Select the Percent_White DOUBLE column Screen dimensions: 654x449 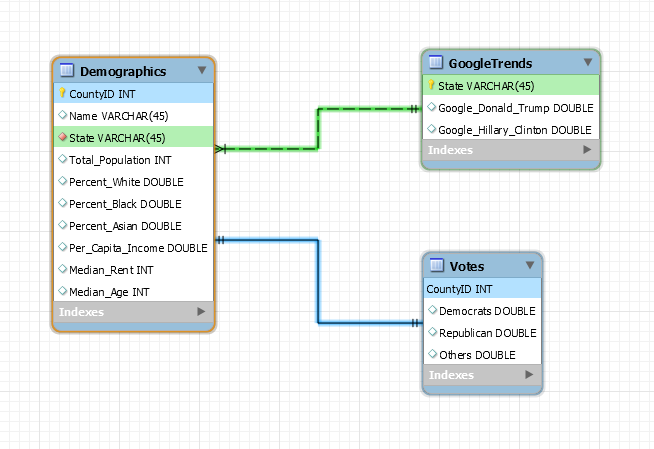coord(133,182)
